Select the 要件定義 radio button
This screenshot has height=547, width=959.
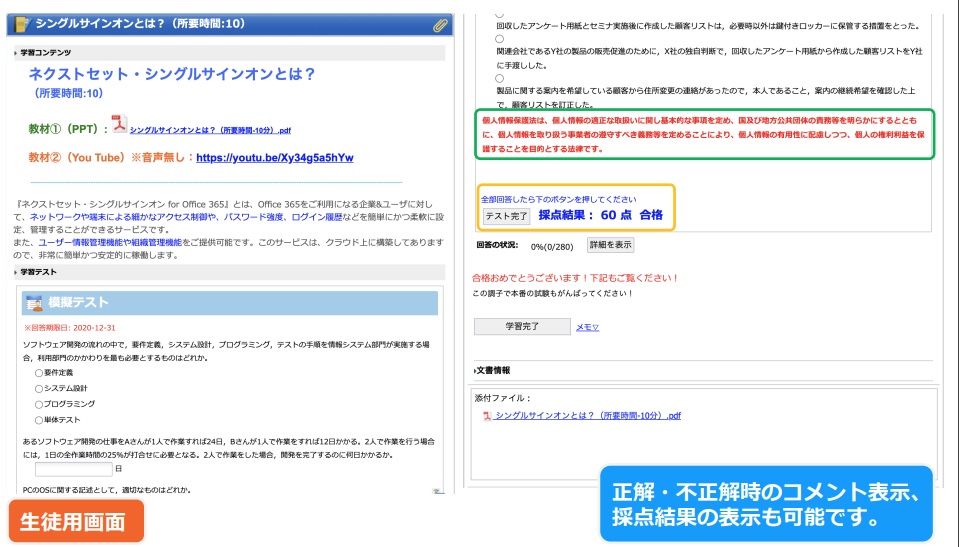[x=39, y=373]
